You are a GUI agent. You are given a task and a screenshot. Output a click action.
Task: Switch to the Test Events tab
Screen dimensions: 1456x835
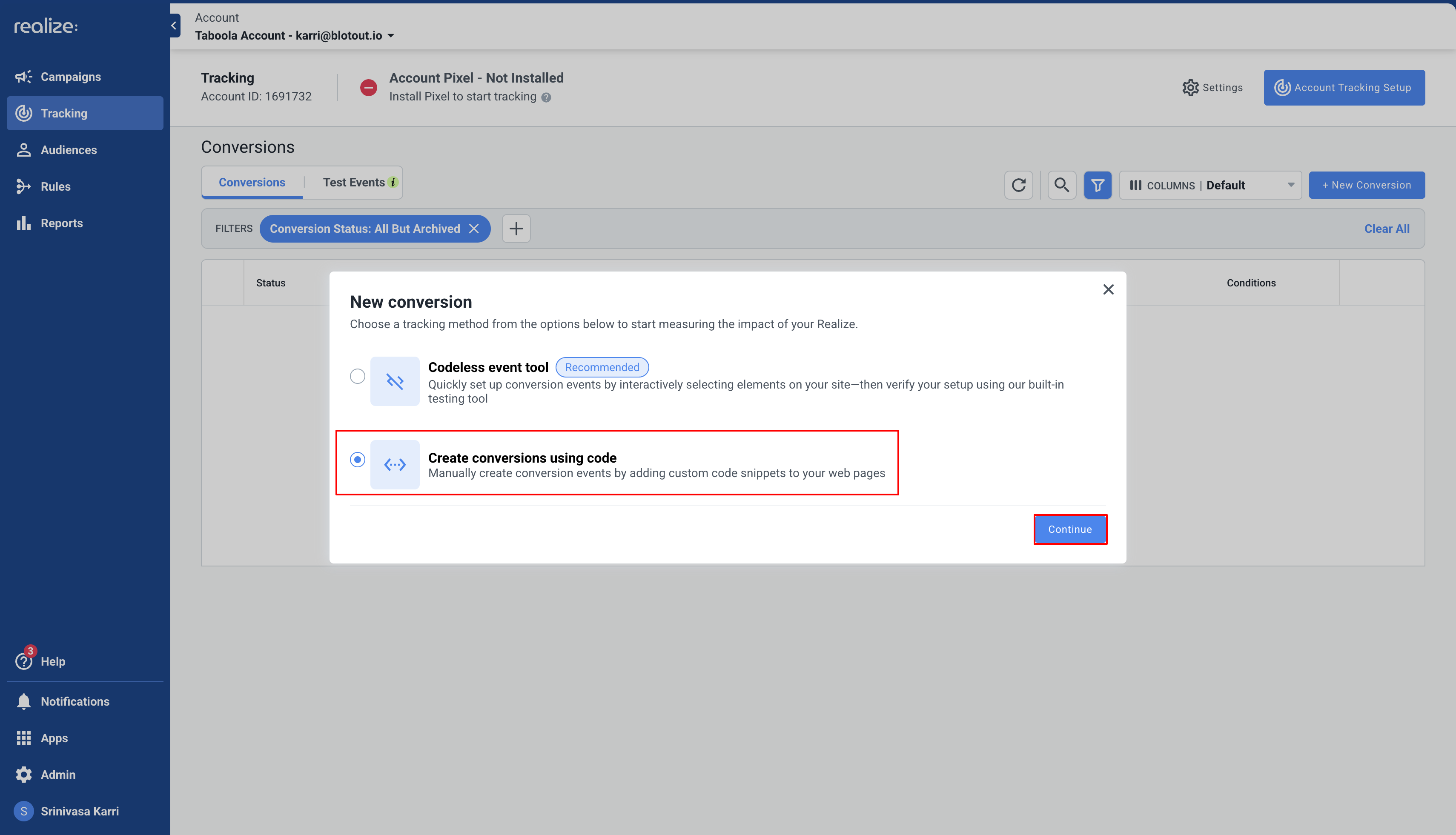click(x=353, y=183)
